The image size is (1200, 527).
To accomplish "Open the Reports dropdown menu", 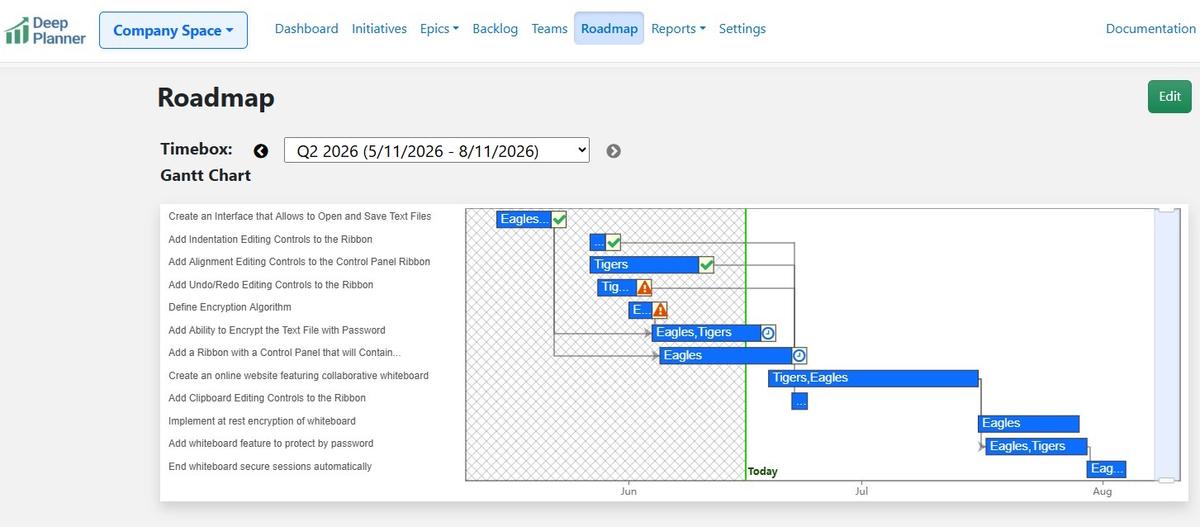I will [x=678, y=29].
